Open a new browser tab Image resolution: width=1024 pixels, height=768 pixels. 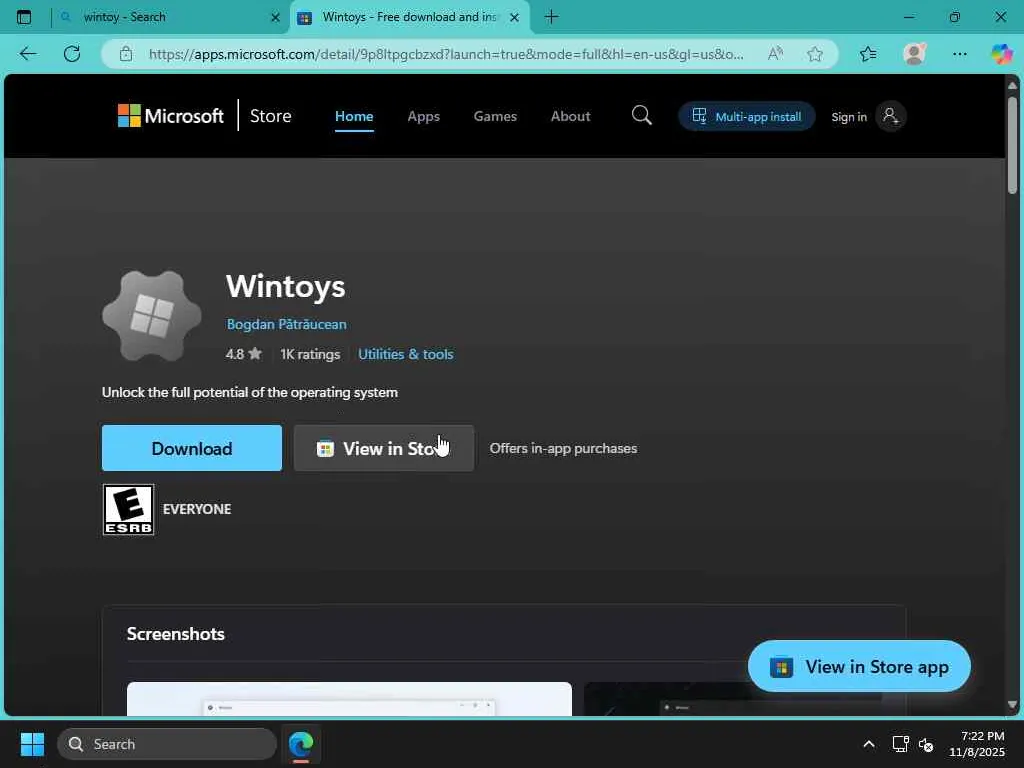click(x=551, y=17)
